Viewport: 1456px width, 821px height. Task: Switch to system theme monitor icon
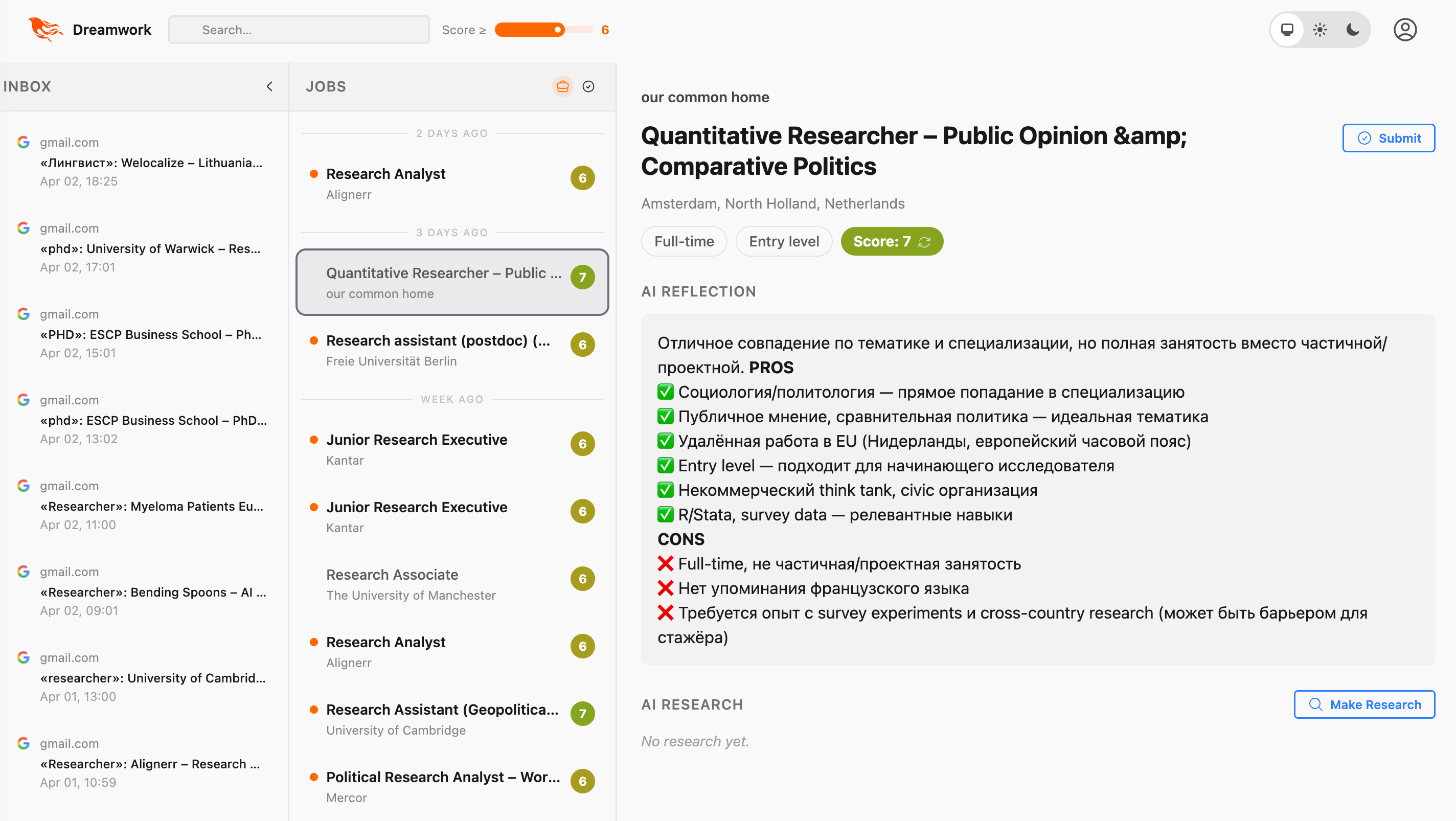1287,29
